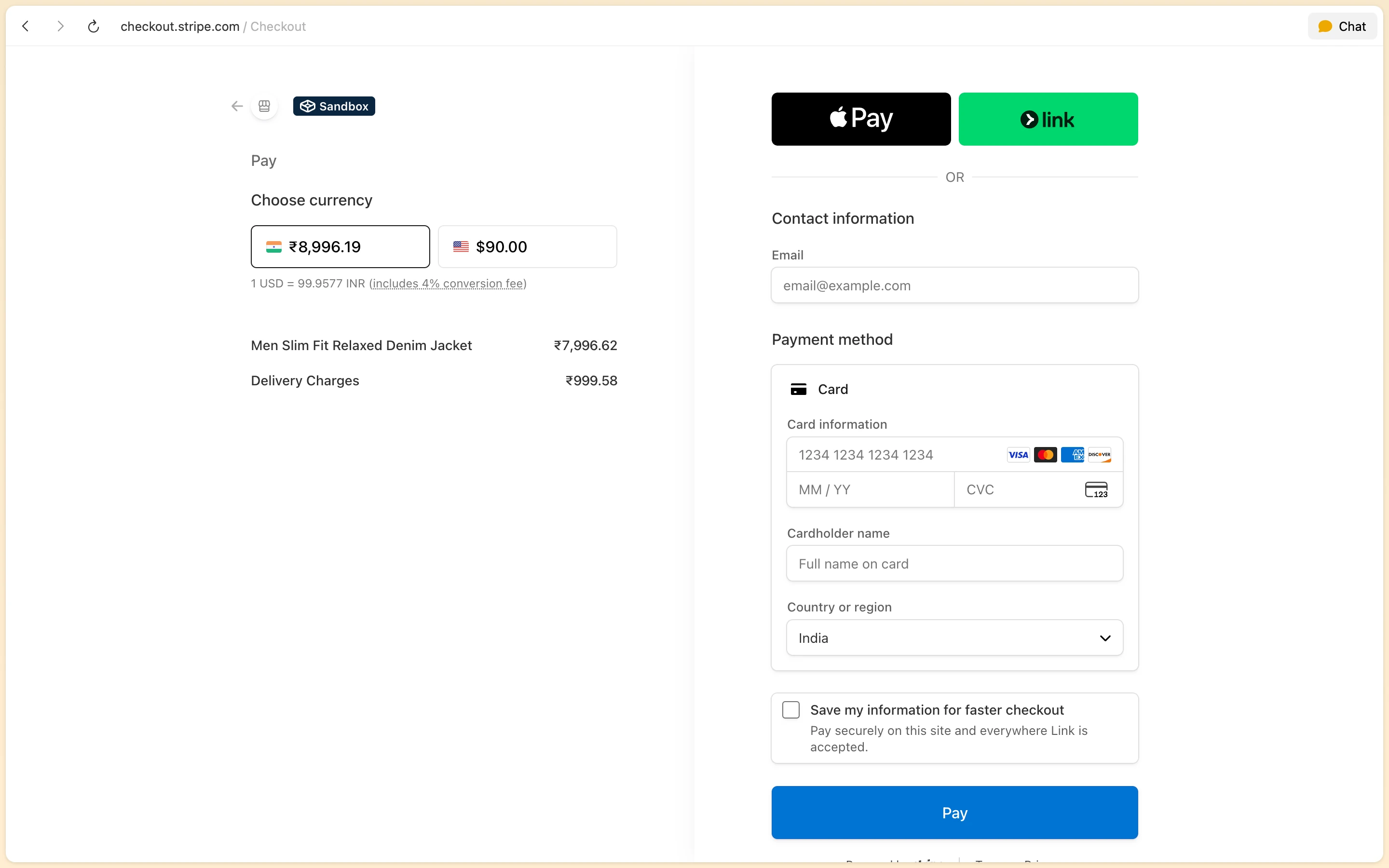1389x868 pixels.
Task: Open the Country or region dropdown
Action: click(x=954, y=638)
